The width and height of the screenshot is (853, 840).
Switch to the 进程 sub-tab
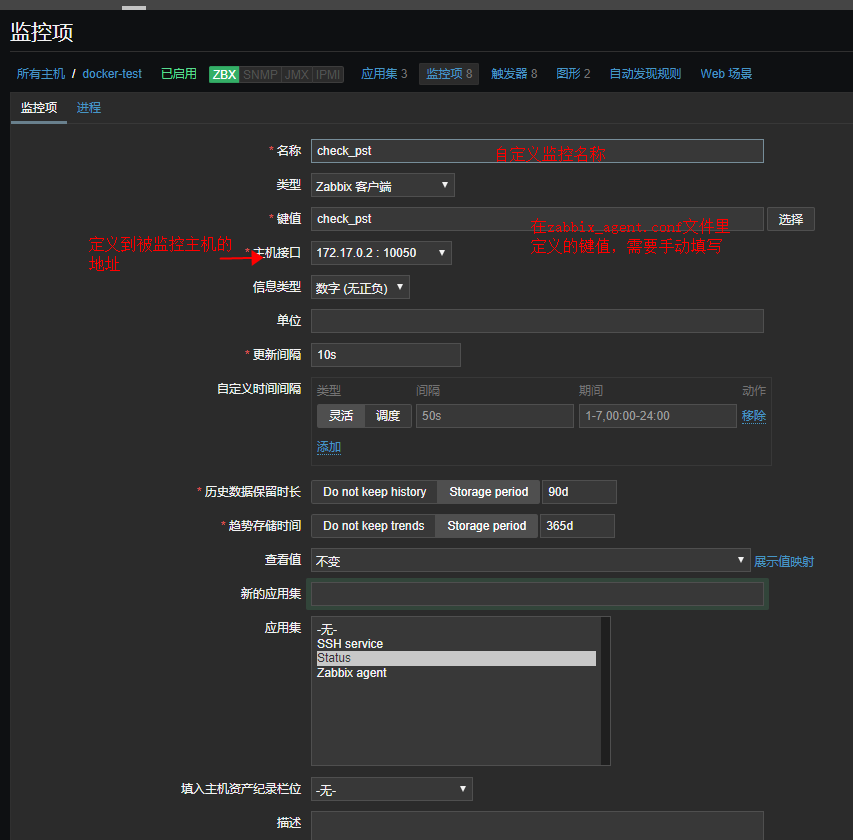(x=89, y=108)
